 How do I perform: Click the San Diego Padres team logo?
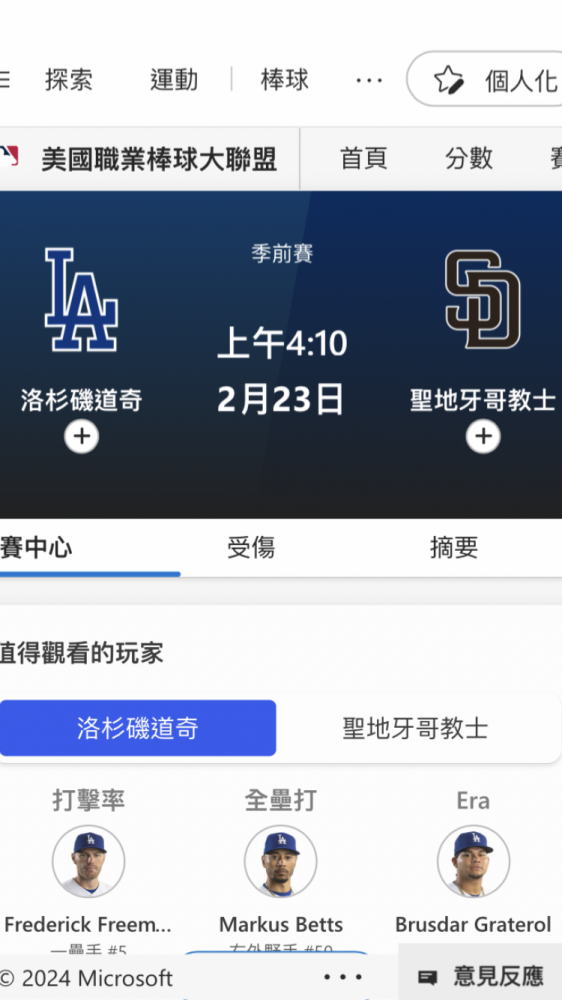coord(482,300)
